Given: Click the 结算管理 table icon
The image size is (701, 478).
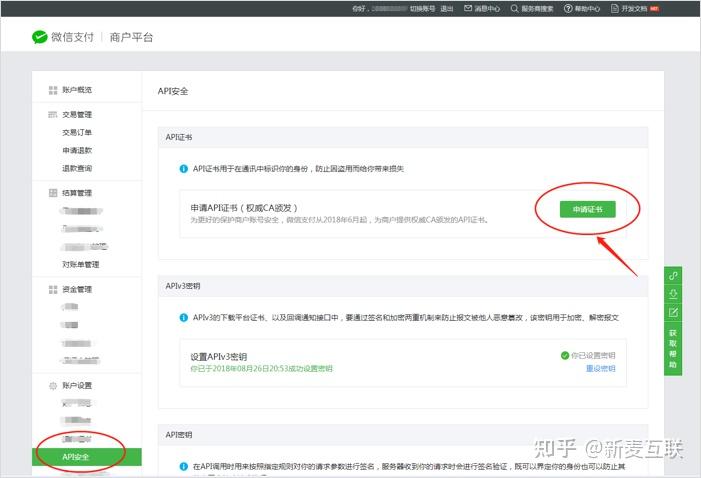Looking at the screenshot, I should click(53, 193).
